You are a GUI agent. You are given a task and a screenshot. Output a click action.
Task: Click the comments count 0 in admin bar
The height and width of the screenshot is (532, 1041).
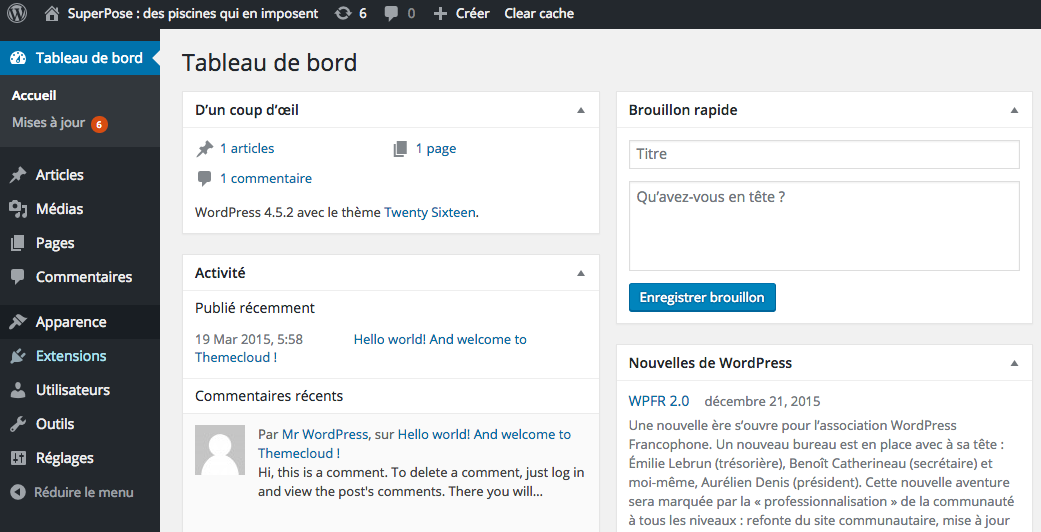[x=411, y=13]
